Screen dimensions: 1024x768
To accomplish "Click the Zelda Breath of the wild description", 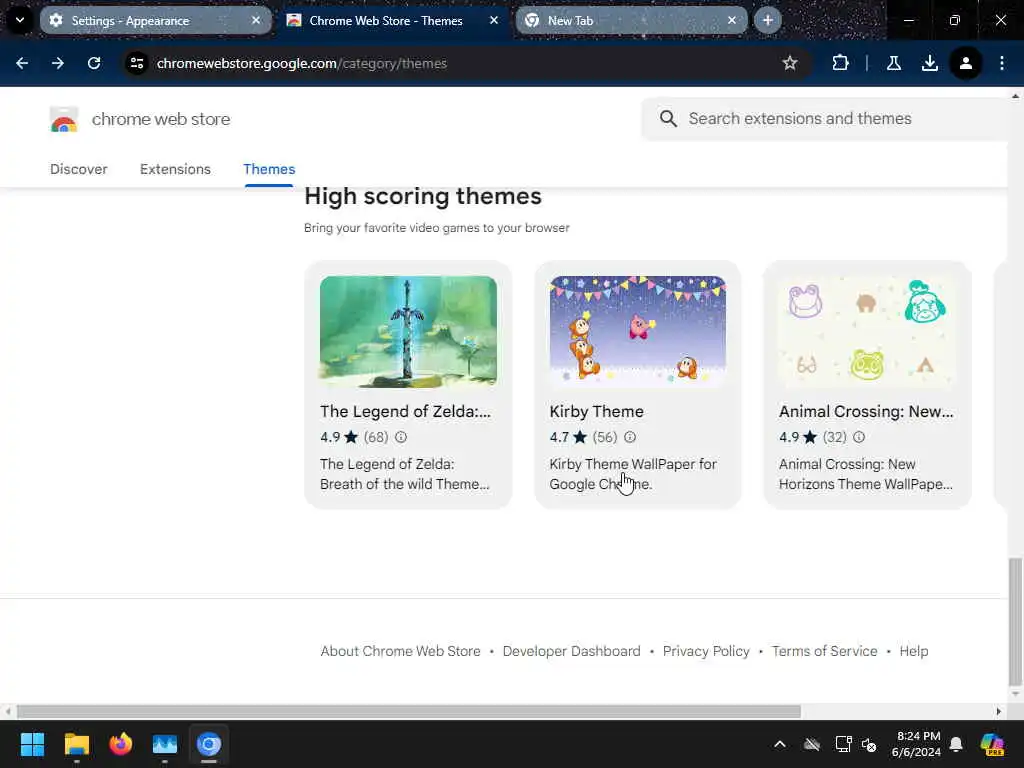I will click(x=405, y=474).
